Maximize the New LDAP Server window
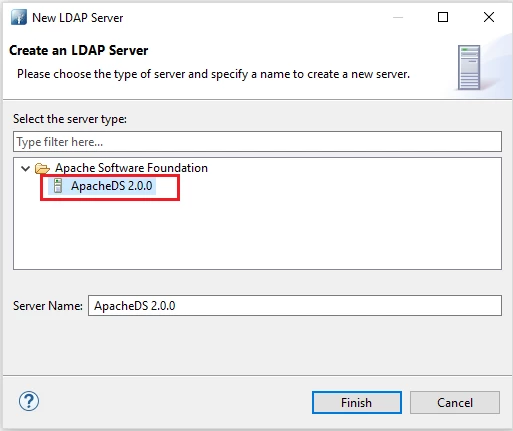513x431 pixels. (x=443, y=17)
